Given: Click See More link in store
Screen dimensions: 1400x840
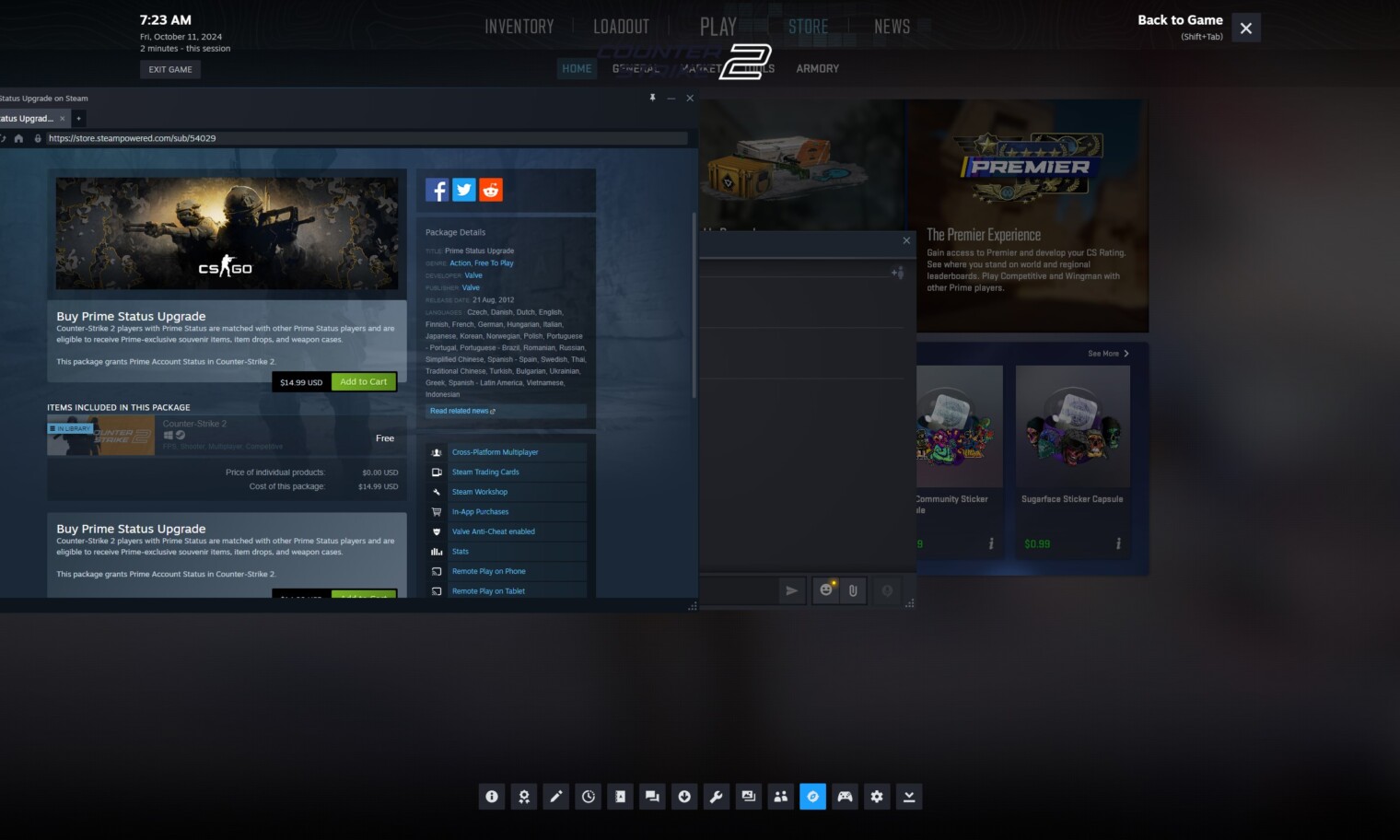Looking at the screenshot, I should point(1108,354).
